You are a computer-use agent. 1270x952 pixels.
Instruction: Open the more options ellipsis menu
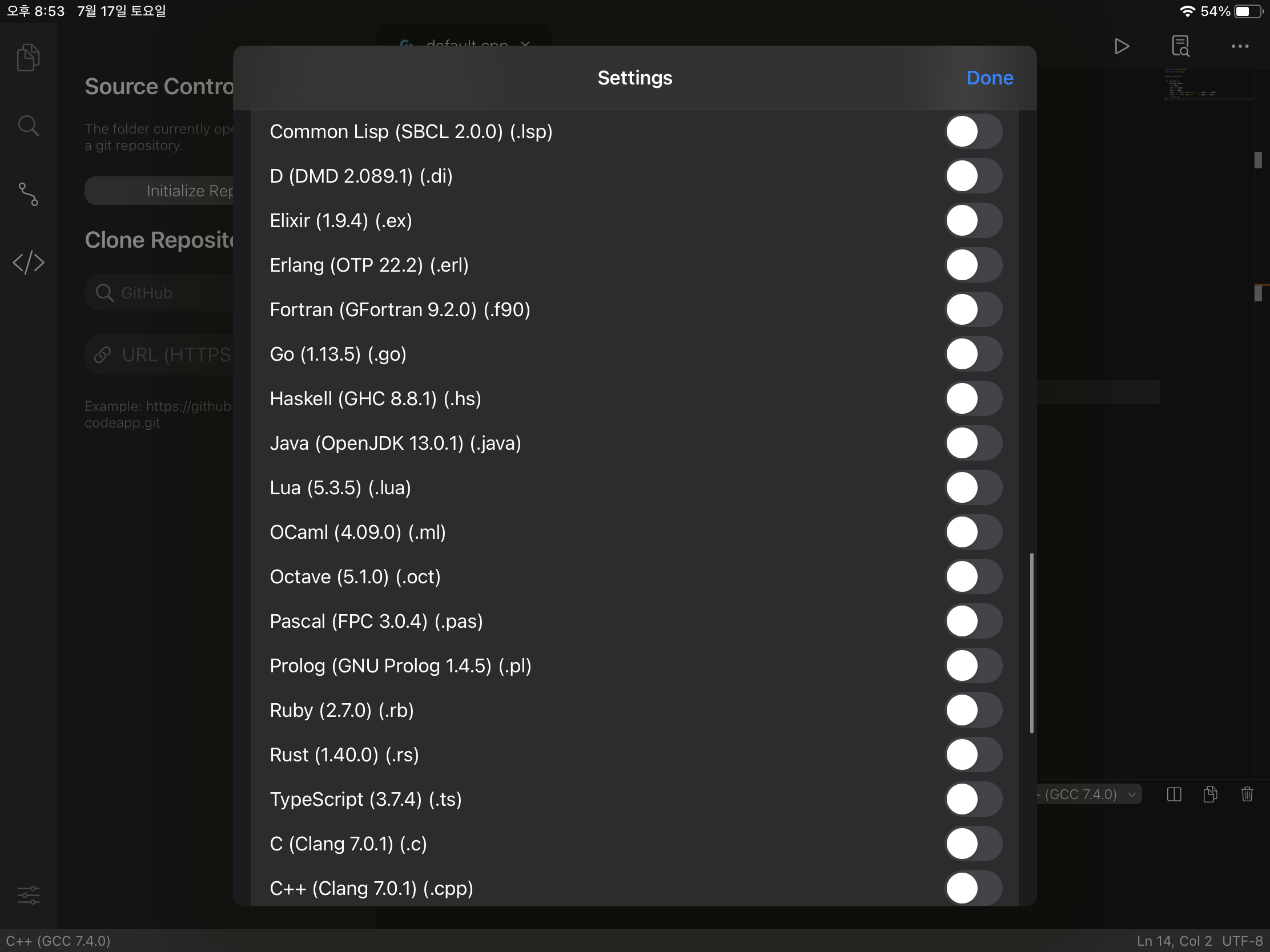point(1240,46)
